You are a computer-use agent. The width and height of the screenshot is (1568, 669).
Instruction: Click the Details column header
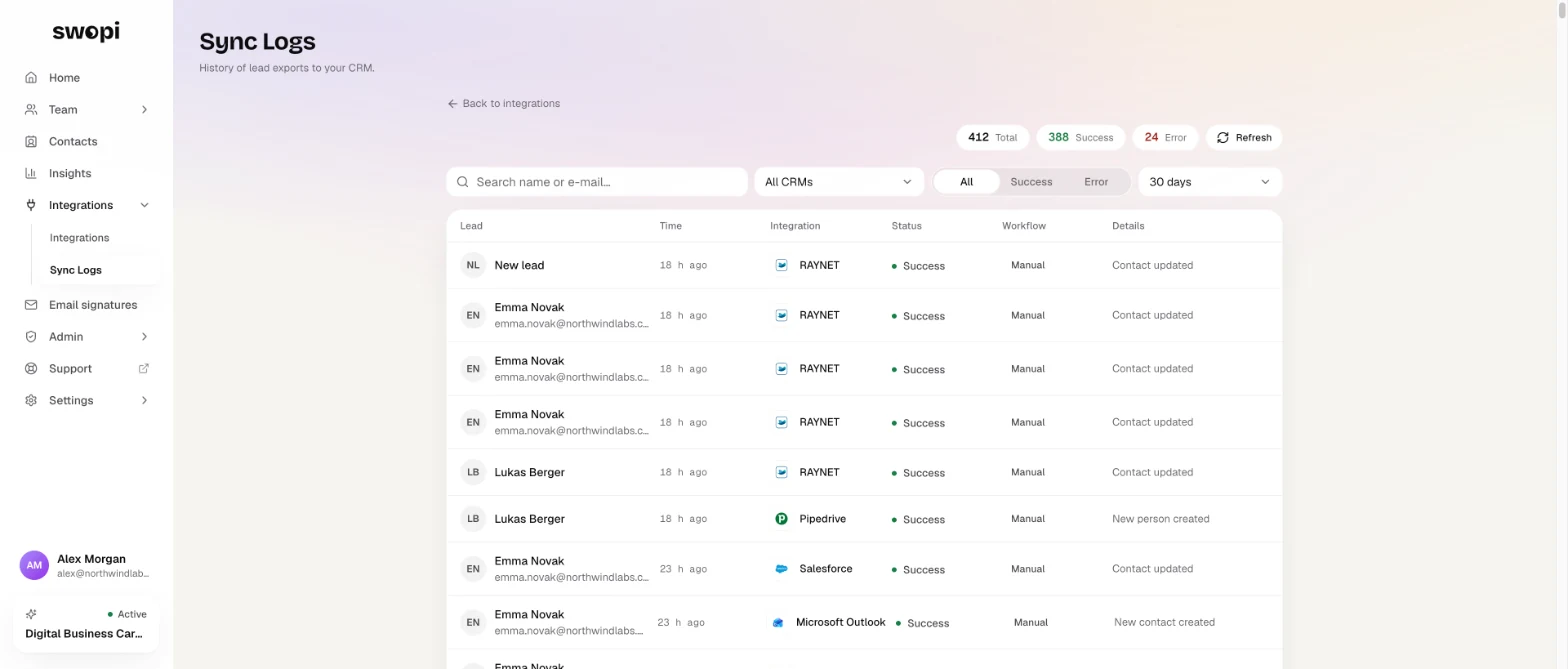(1128, 226)
